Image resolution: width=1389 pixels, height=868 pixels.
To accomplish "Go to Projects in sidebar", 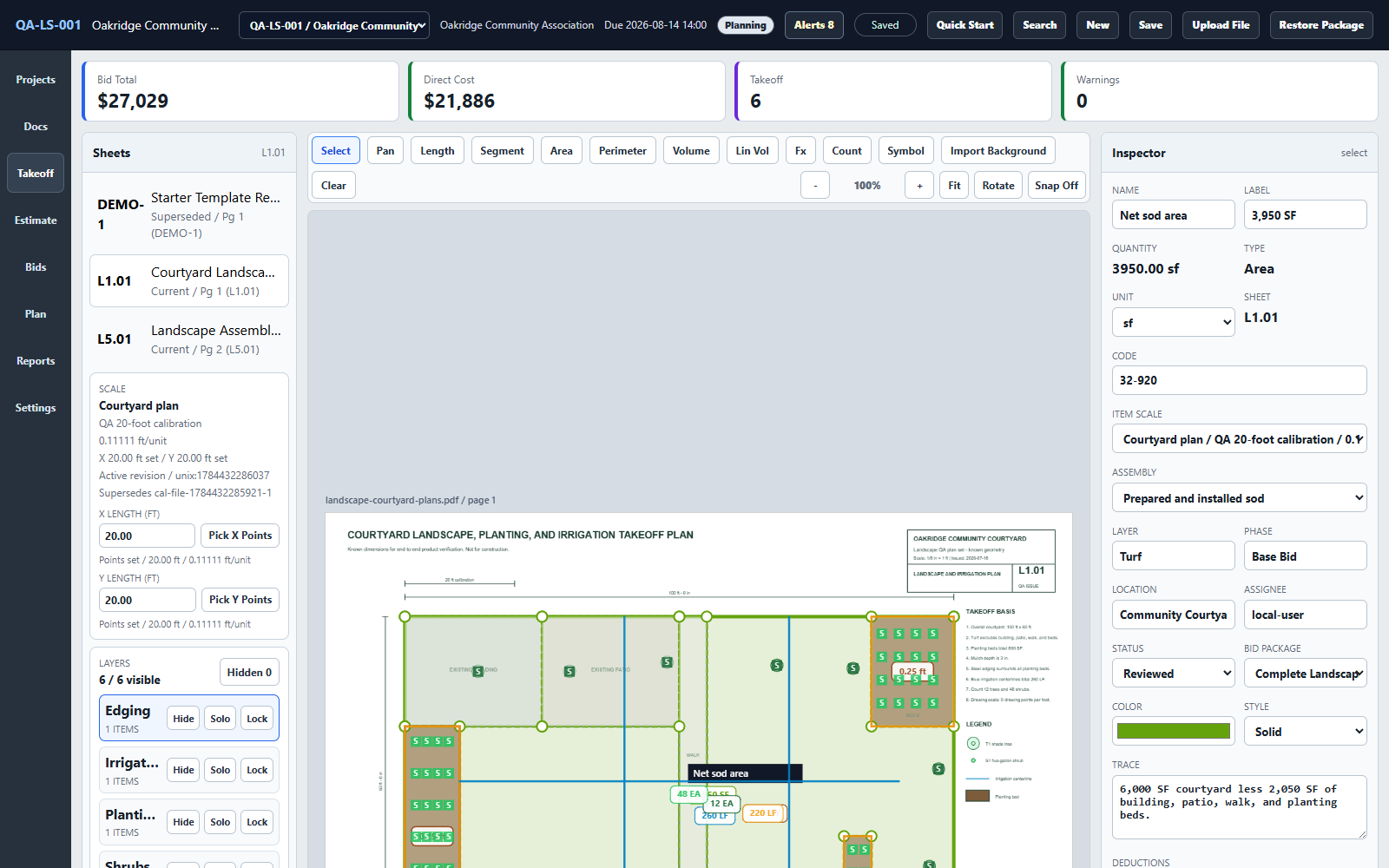I will coord(36,80).
